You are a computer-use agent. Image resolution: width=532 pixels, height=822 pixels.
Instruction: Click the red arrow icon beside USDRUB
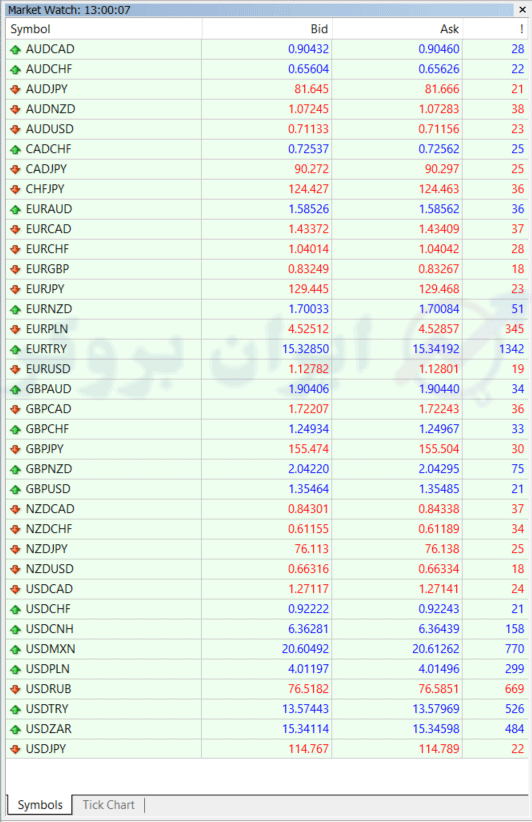15,689
